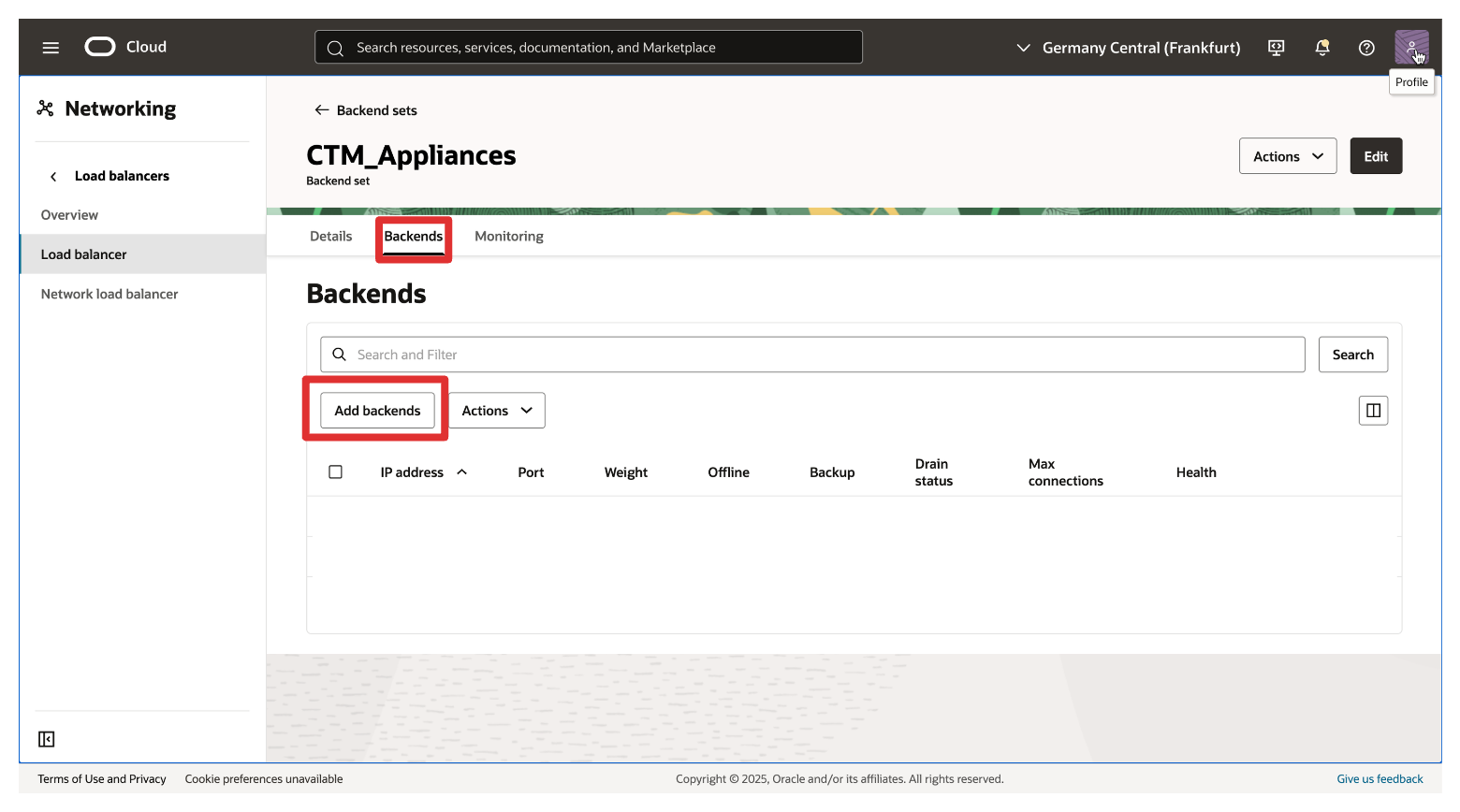Screen dimensions: 1460x812
Task: Click the Add backends button
Action: tap(377, 411)
